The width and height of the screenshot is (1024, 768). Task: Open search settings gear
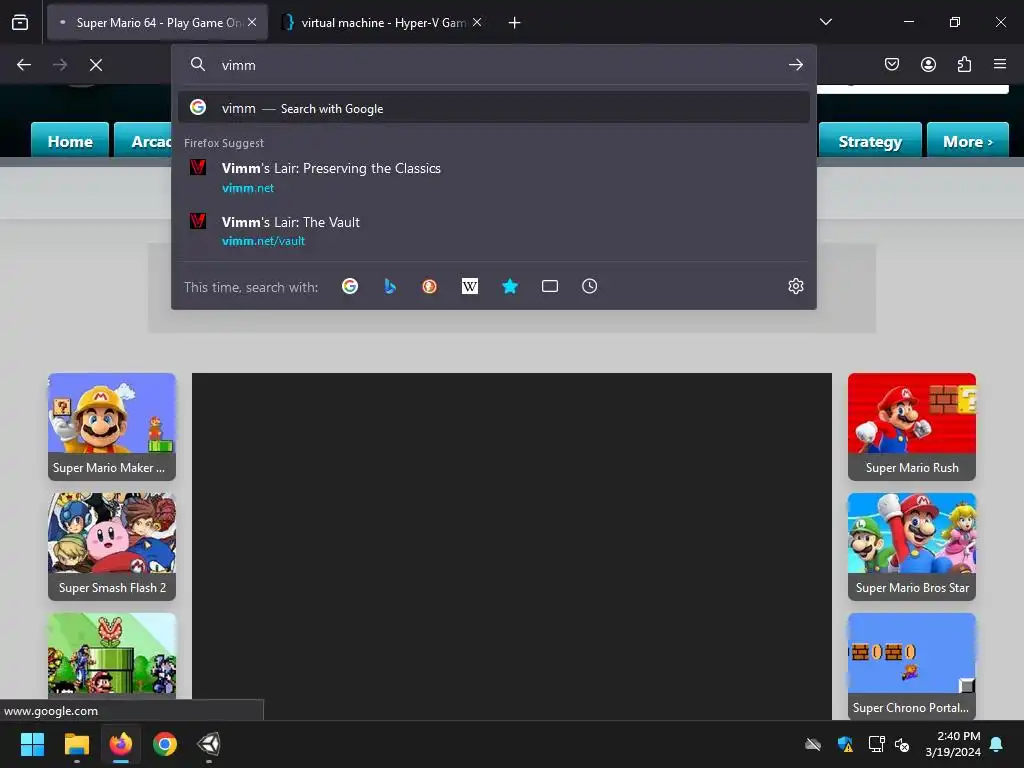coord(795,286)
